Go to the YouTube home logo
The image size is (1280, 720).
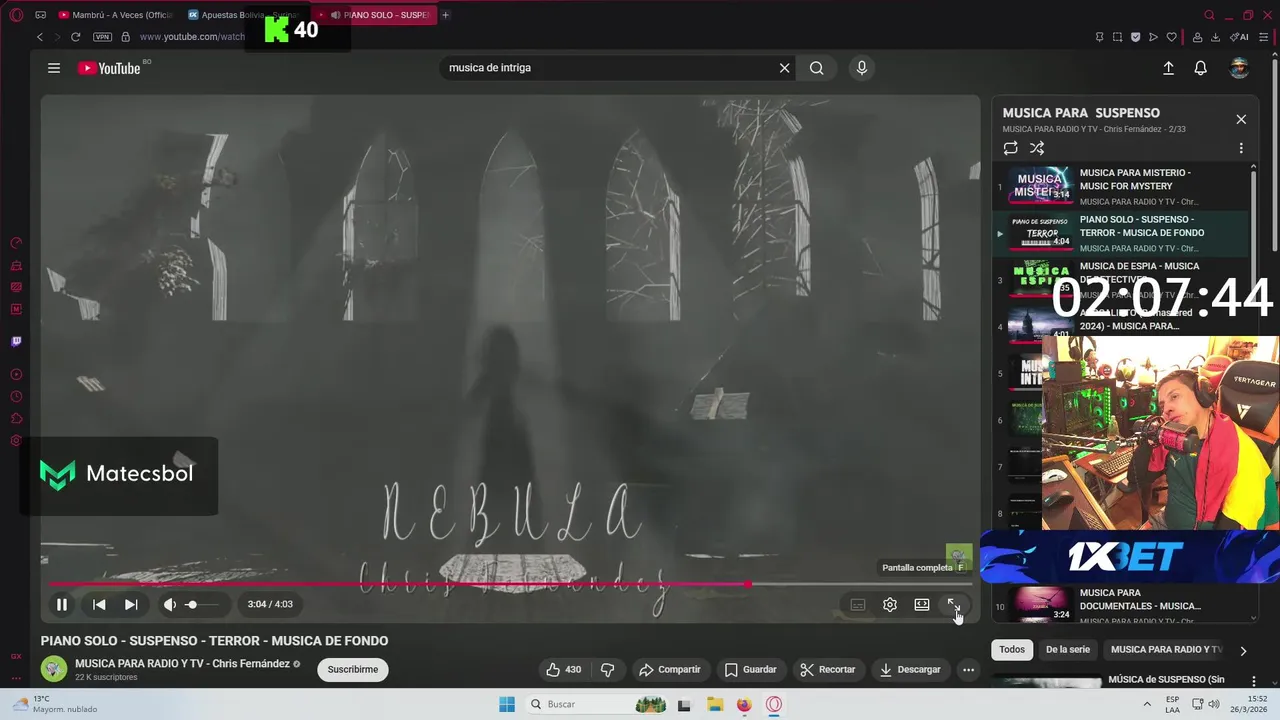(110, 68)
